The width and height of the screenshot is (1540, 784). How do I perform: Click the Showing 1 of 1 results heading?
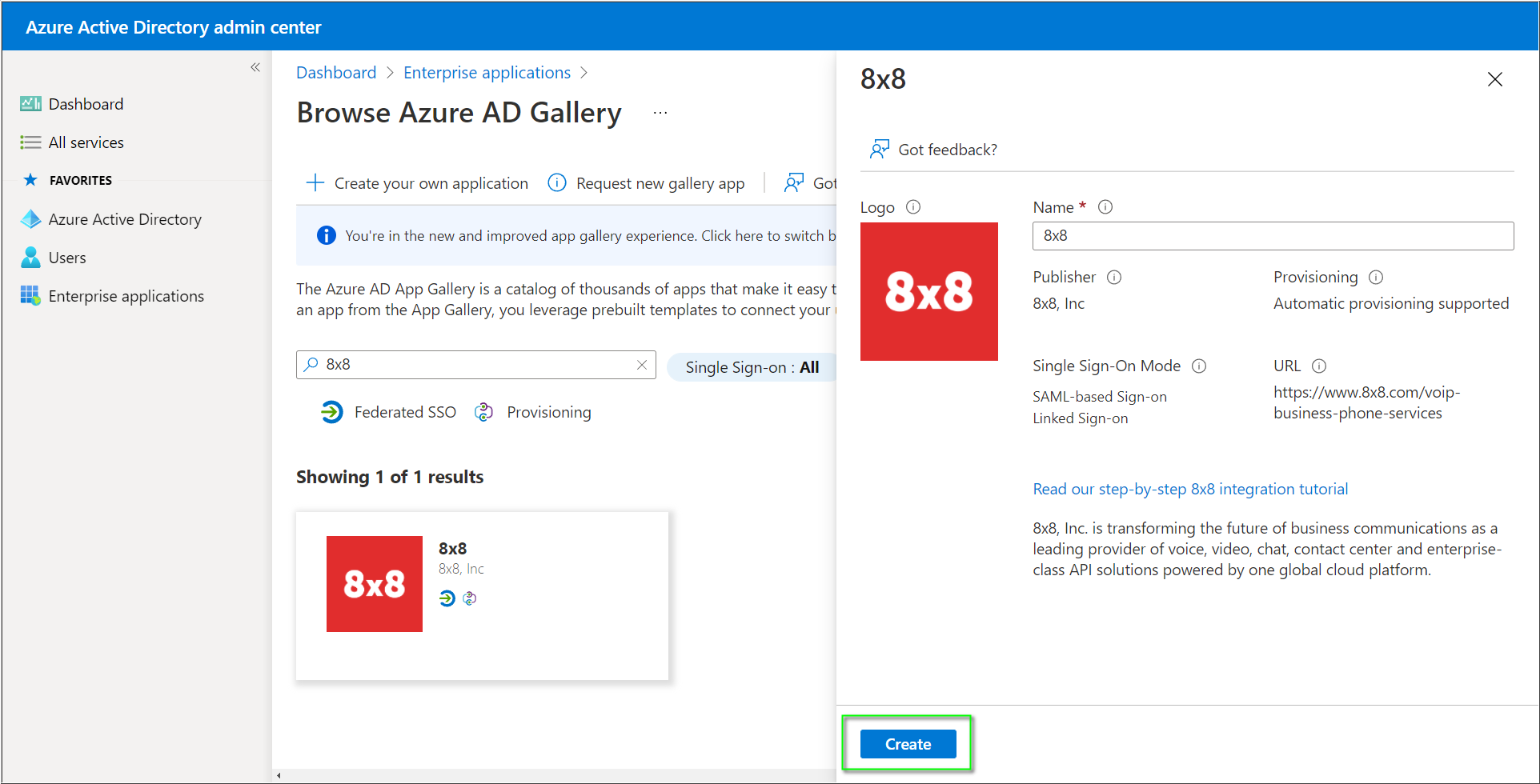[x=390, y=477]
